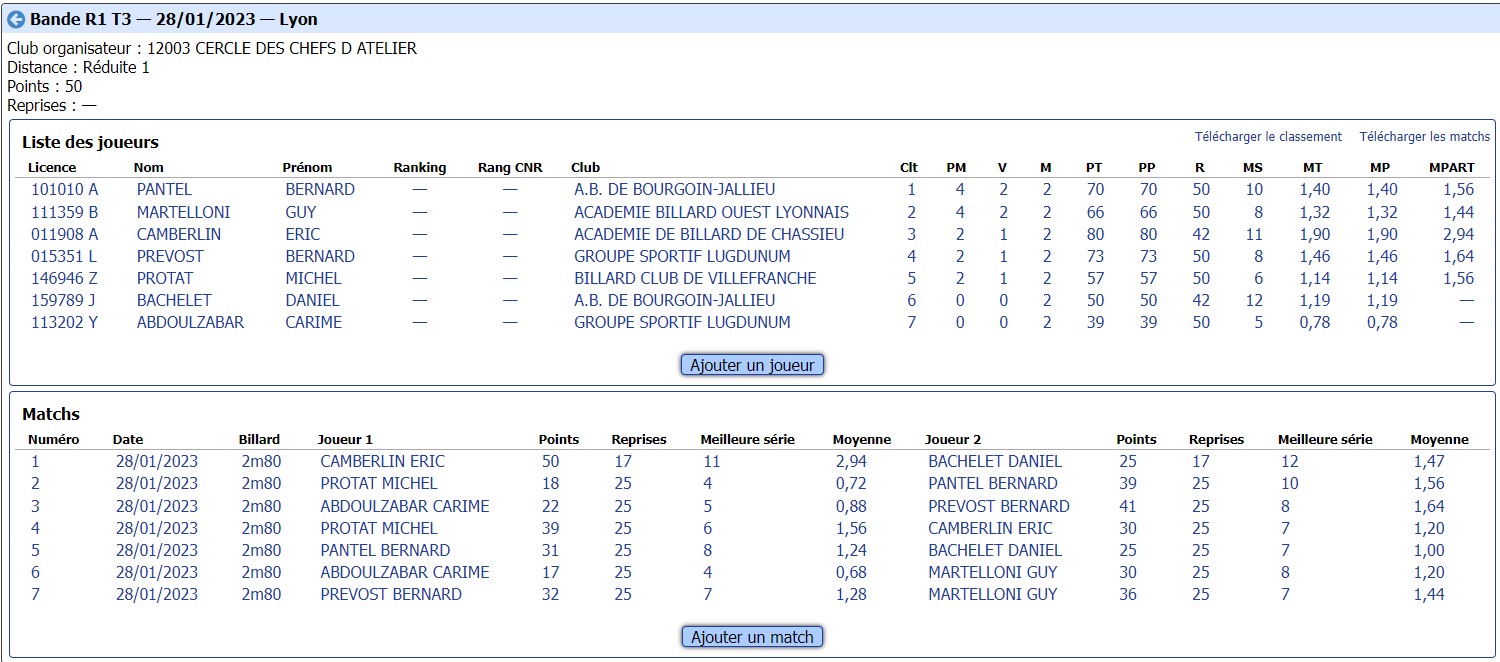Click match number 6 in Matchs table
The height and width of the screenshot is (662, 1500).
(36, 572)
